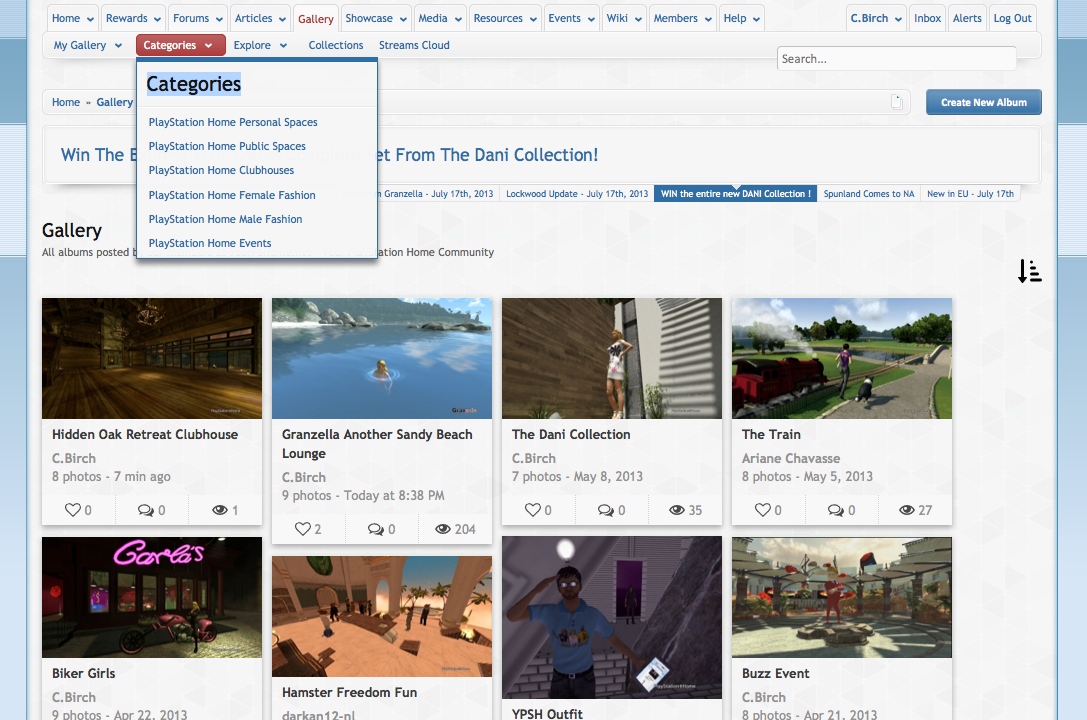
Task: Expand the Home menu arrow
Action: pos(90,19)
